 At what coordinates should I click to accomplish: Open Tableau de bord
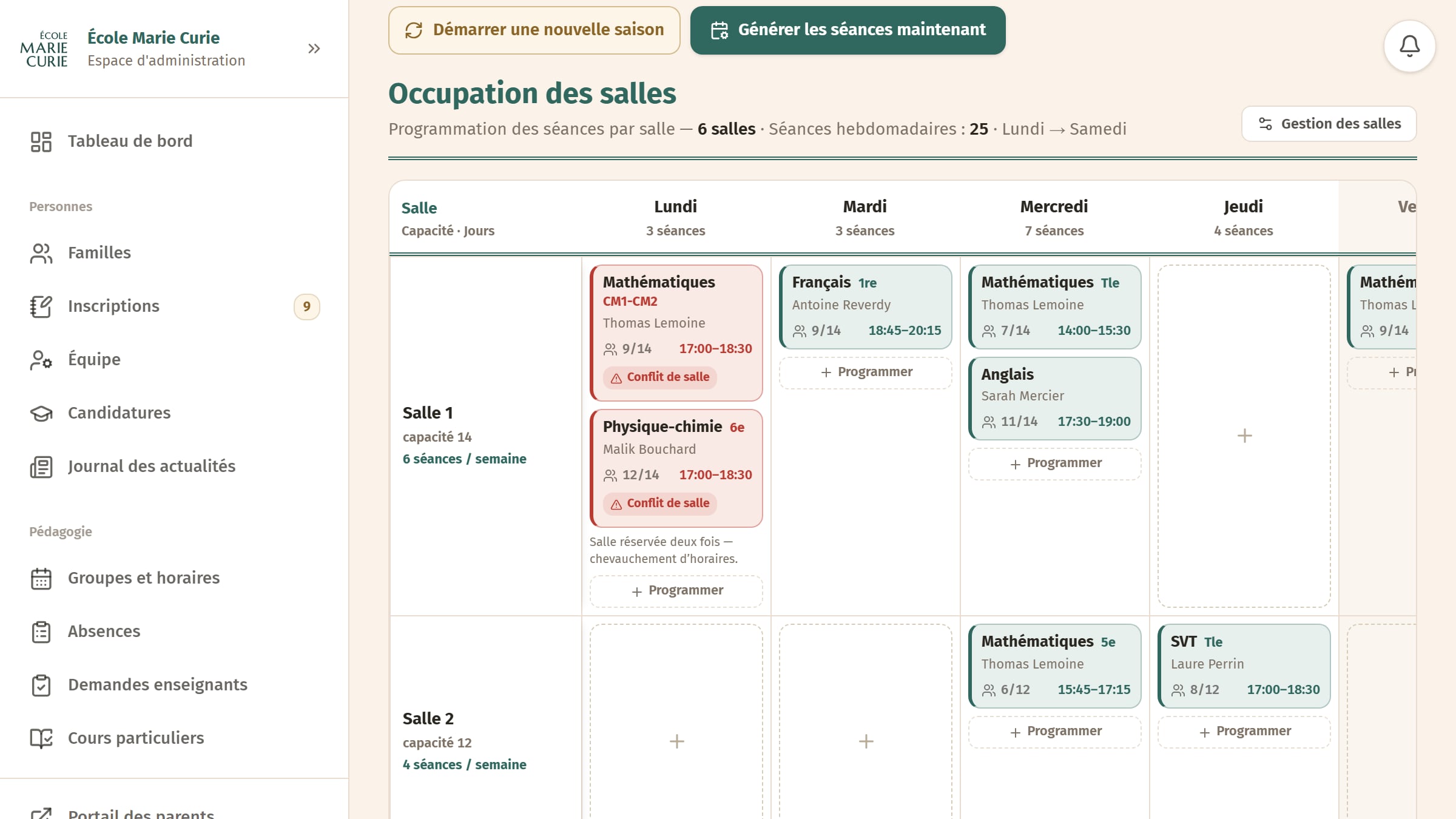tap(174, 141)
